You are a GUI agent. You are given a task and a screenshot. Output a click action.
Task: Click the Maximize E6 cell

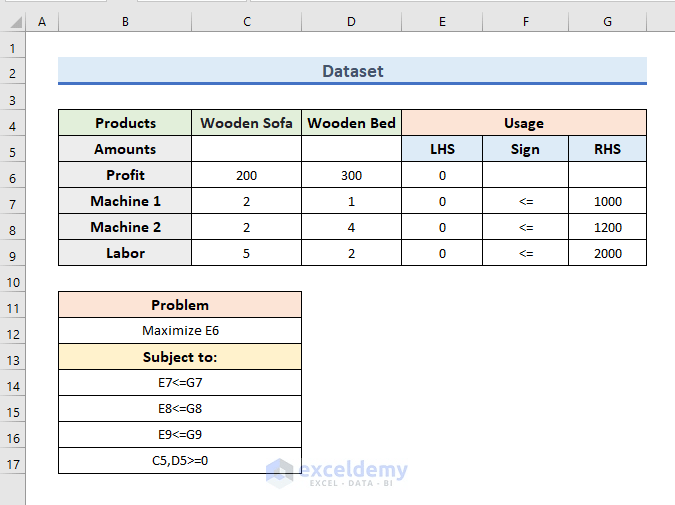tap(180, 331)
